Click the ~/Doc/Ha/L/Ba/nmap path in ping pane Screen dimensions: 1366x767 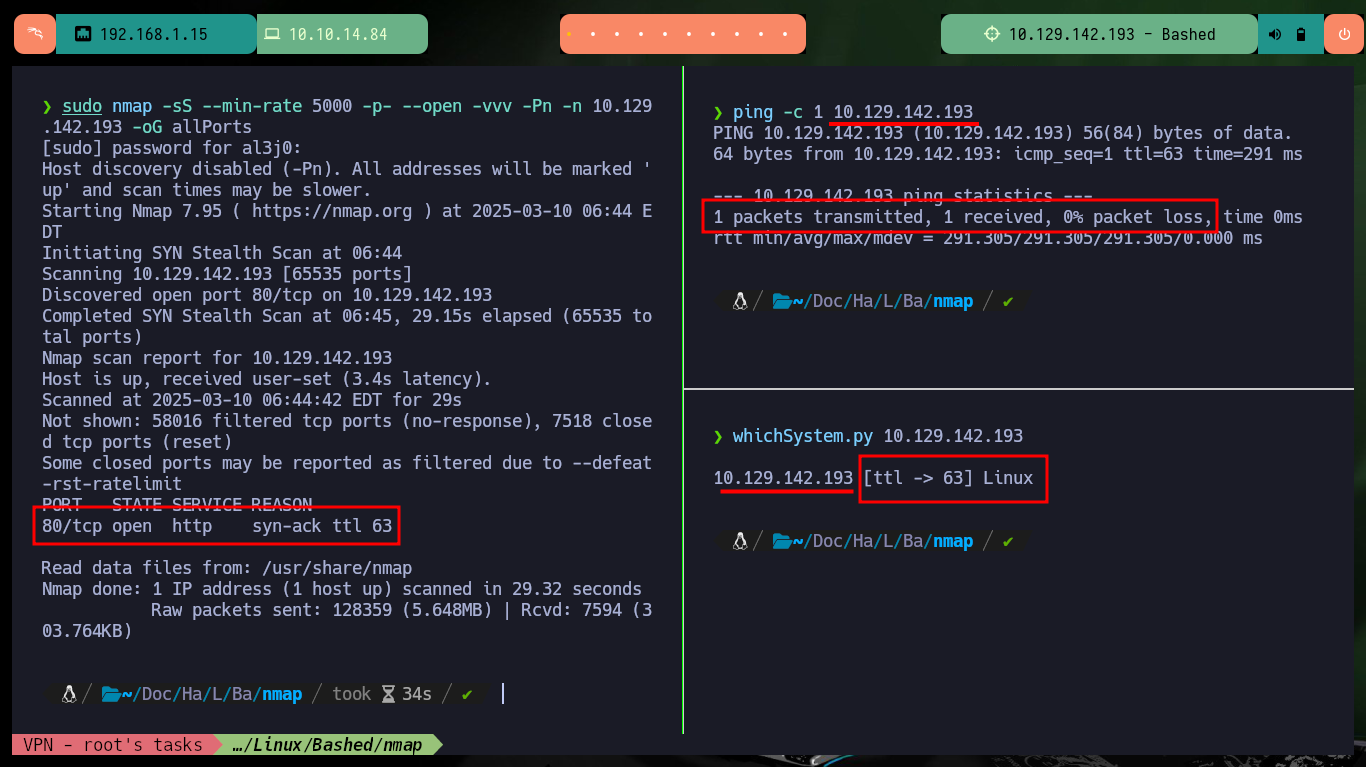883,300
